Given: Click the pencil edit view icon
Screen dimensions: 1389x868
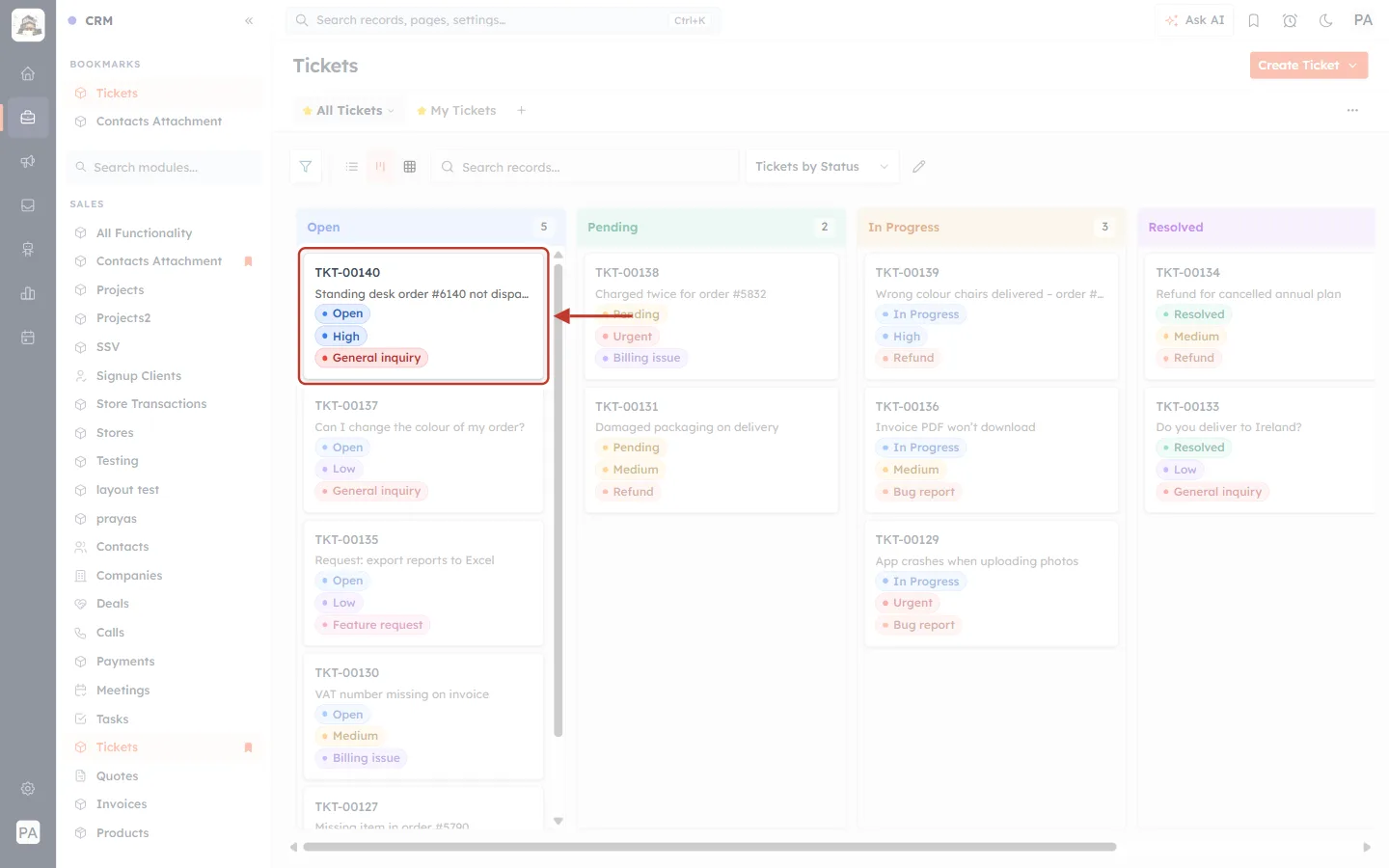Looking at the screenshot, I should [x=919, y=167].
